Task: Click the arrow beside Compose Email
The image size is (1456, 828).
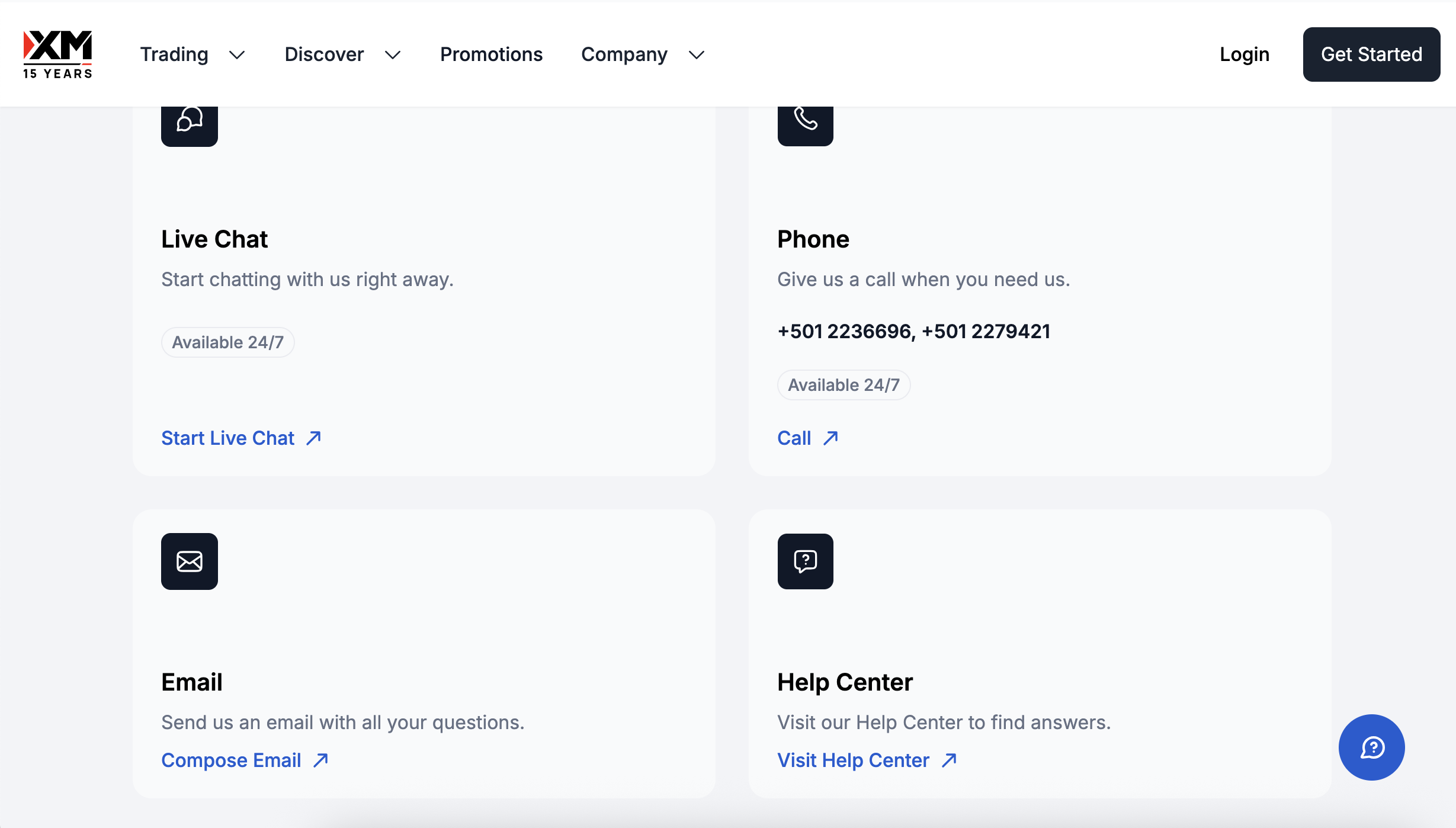Action: tap(320, 760)
